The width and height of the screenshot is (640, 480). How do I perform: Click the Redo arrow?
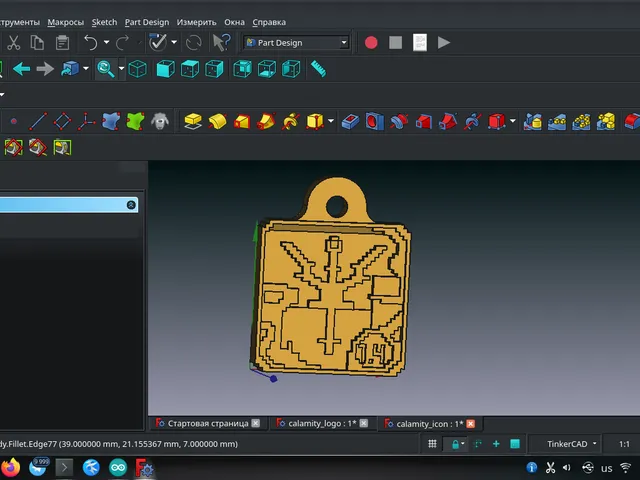pyautogui.click(x=122, y=42)
